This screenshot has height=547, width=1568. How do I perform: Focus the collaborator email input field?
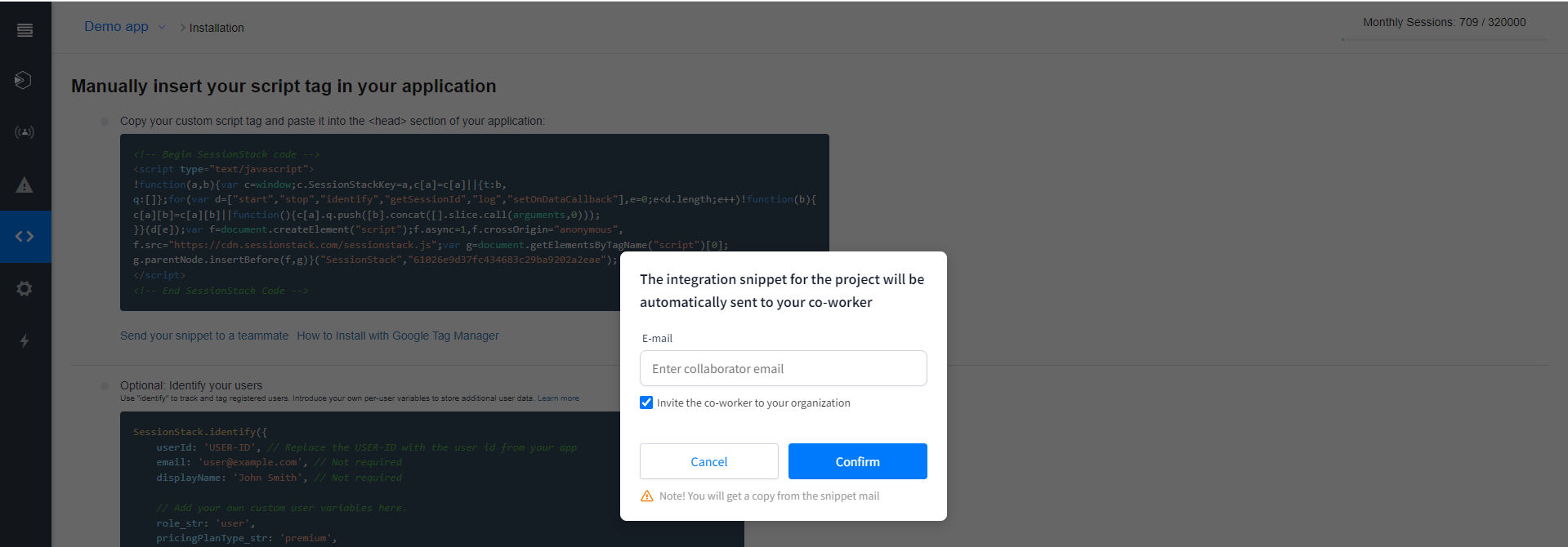tap(783, 368)
